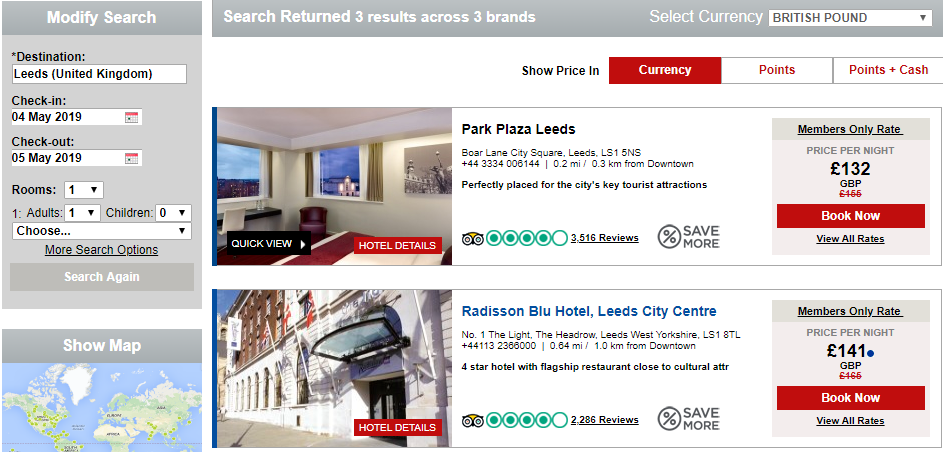Click Radisson Blu Save More percent icon
This screenshot has width=943, height=452.
[669, 419]
